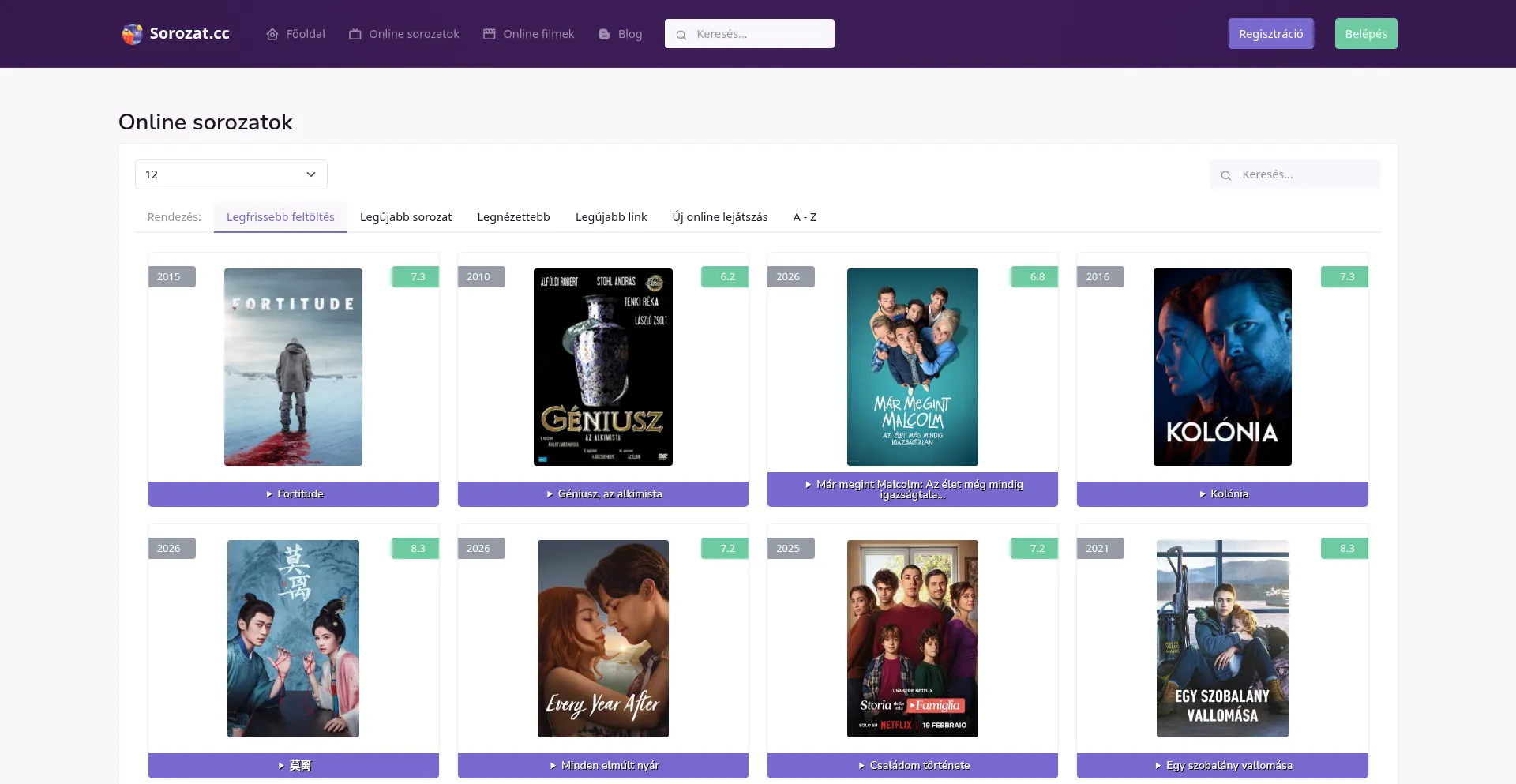Click the 2015 year badge on Fortitude

171,277
